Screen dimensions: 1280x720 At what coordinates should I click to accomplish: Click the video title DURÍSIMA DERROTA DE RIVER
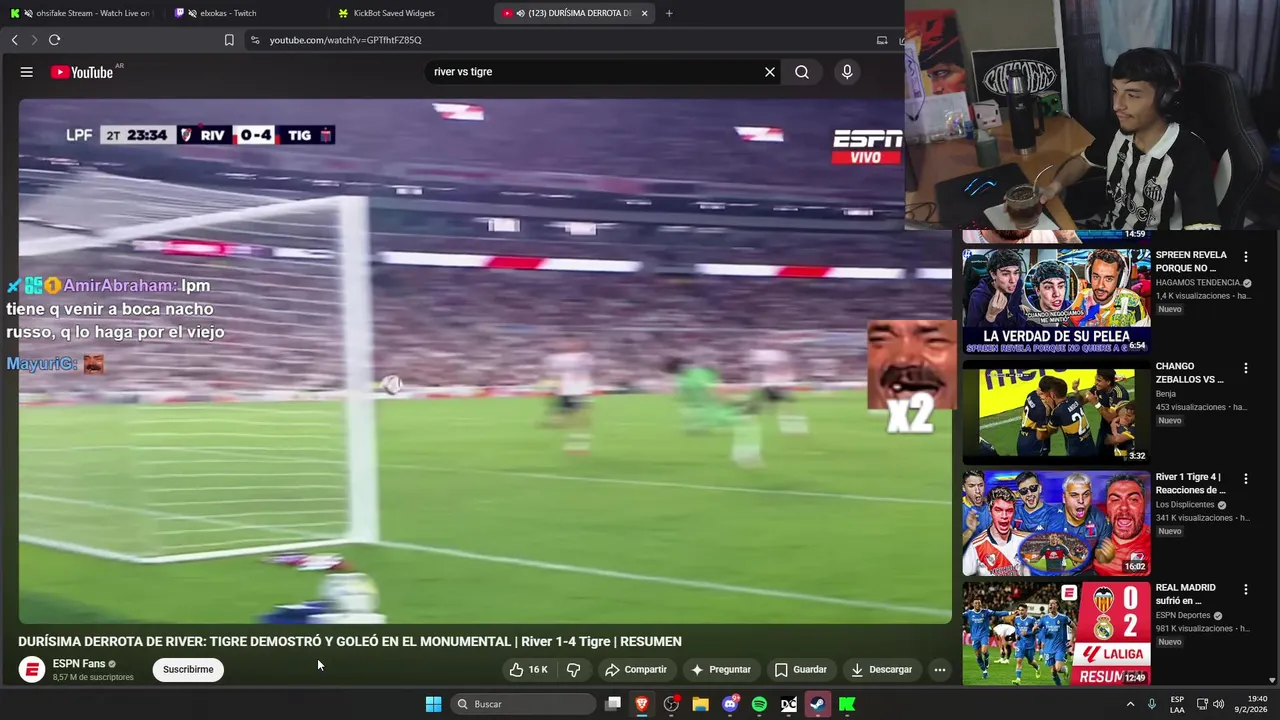[350, 641]
